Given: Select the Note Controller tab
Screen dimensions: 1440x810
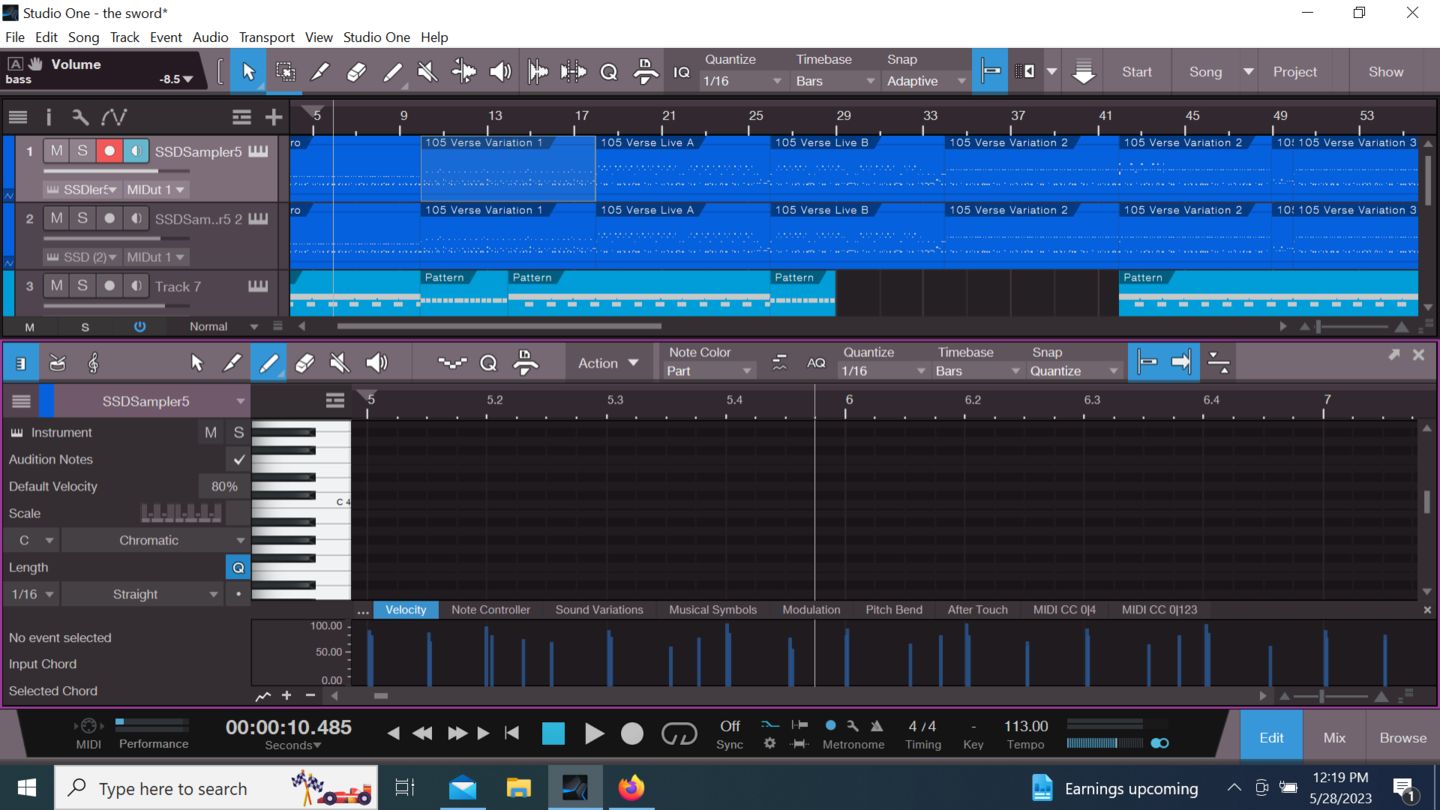Looking at the screenshot, I should [x=491, y=610].
